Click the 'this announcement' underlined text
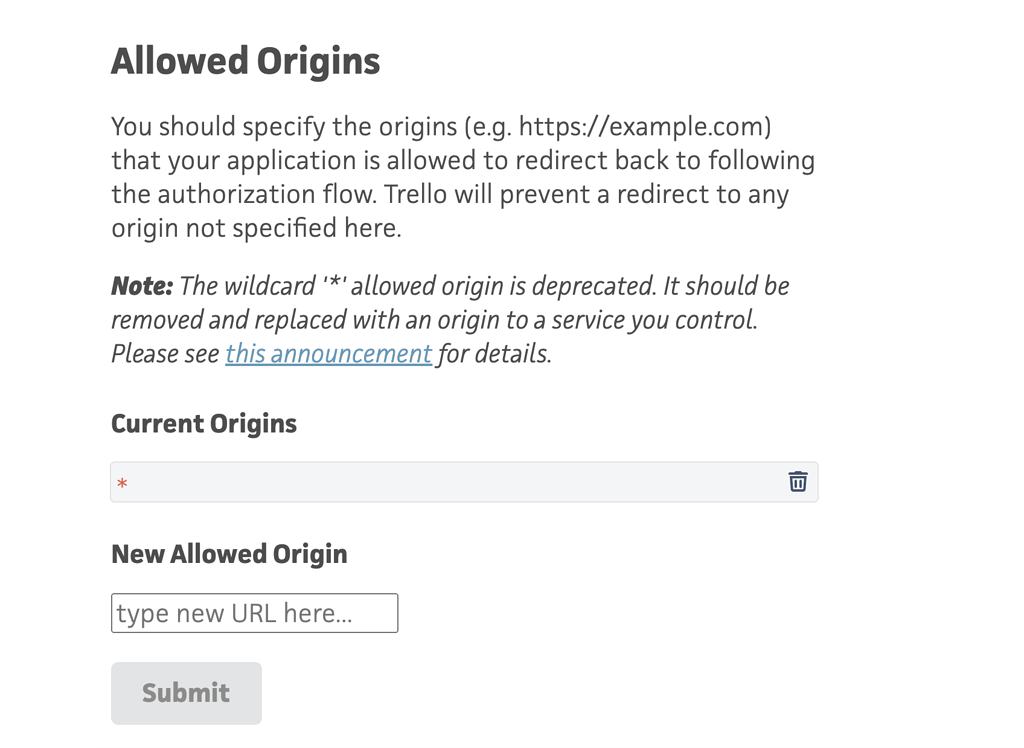Image resolution: width=1024 pixels, height=748 pixels. point(328,353)
